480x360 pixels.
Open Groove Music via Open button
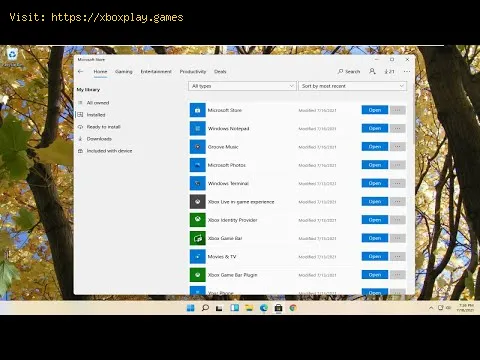pyautogui.click(x=375, y=147)
